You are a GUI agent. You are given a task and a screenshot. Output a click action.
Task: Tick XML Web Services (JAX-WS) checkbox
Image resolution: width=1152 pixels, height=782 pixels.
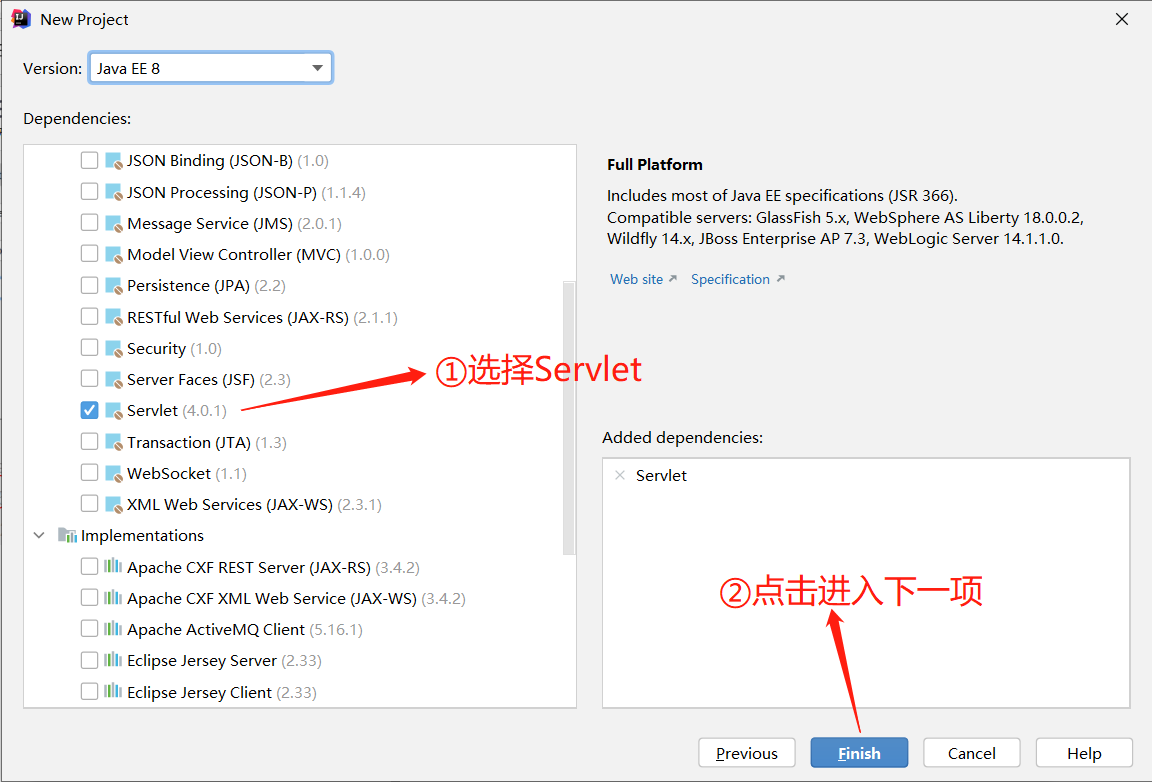pyautogui.click(x=89, y=504)
